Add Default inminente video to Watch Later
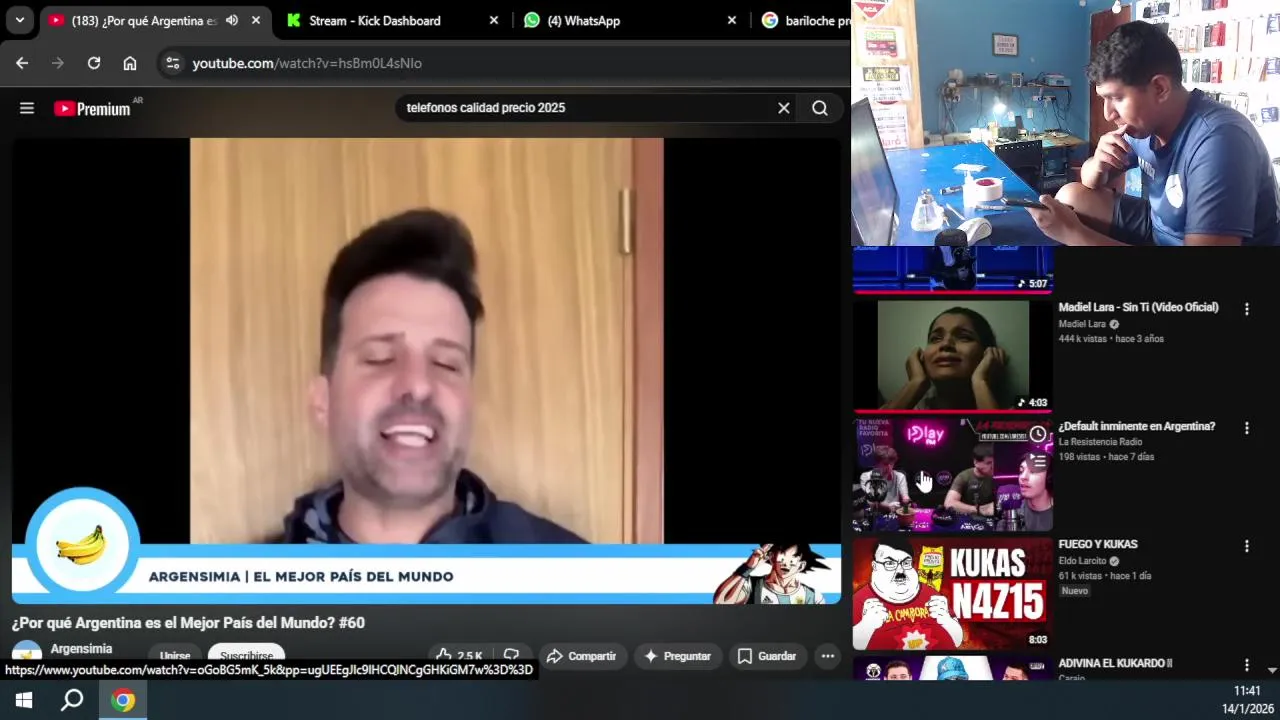Viewport: 1280px width, 720px height. pyautogui.click(x=1038, y=434)
